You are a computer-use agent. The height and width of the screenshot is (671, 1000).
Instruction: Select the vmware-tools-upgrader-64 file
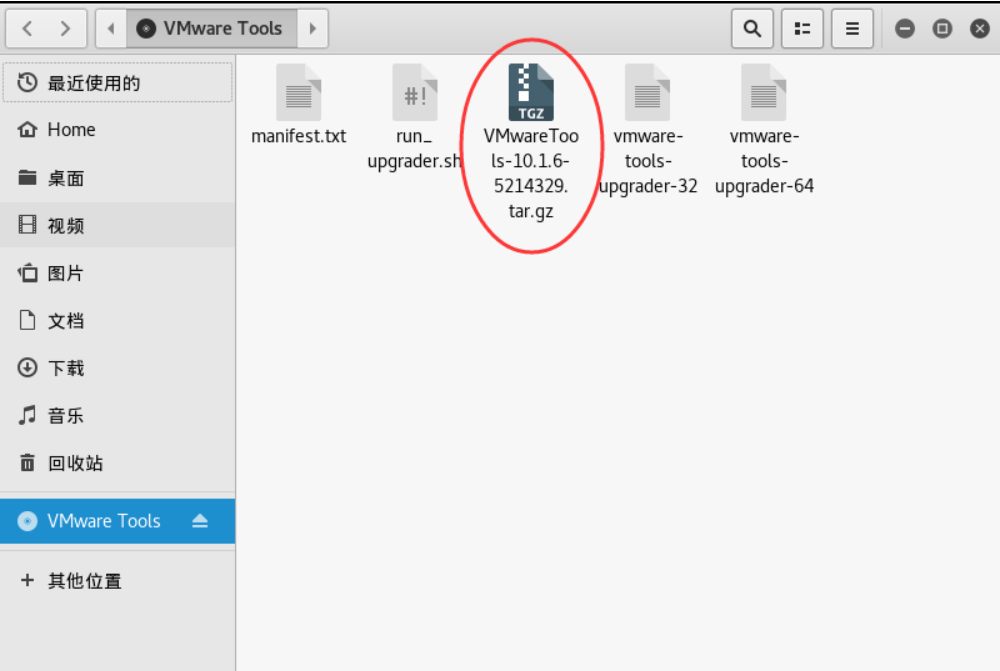coord(764,93)
